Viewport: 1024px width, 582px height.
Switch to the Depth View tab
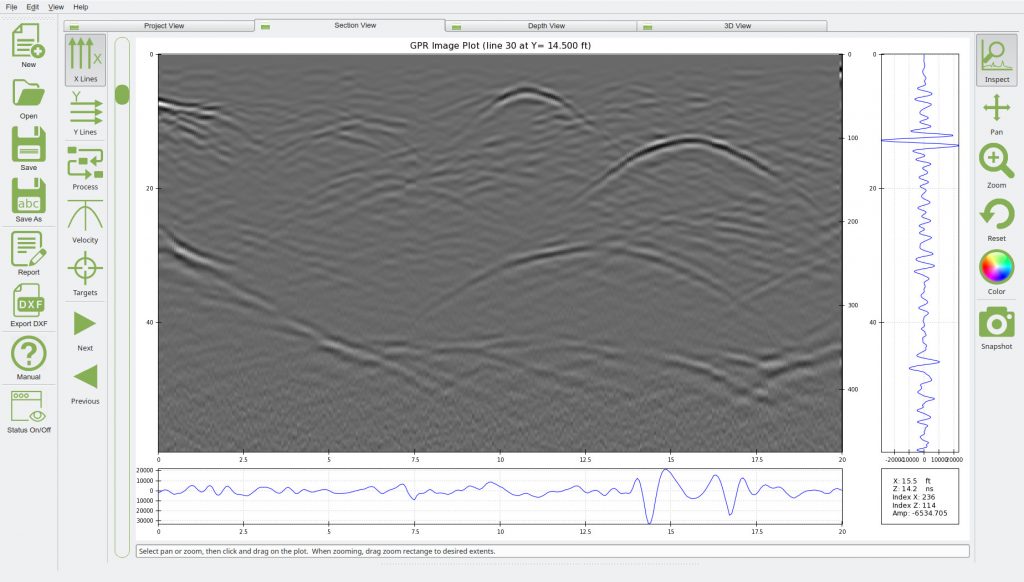pyautogui.click(x=541, y=26)
